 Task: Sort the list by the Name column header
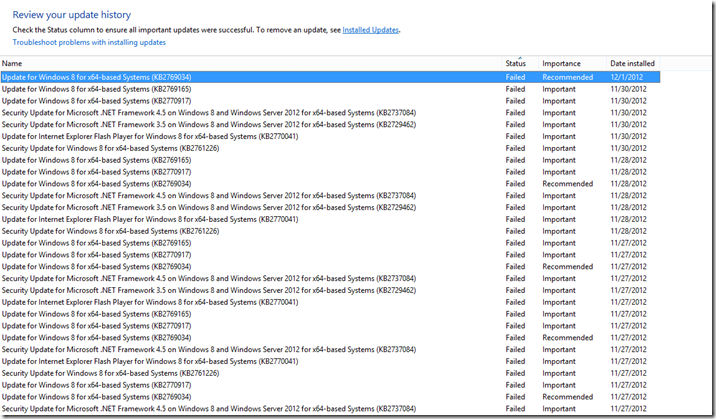click(251, 63)
